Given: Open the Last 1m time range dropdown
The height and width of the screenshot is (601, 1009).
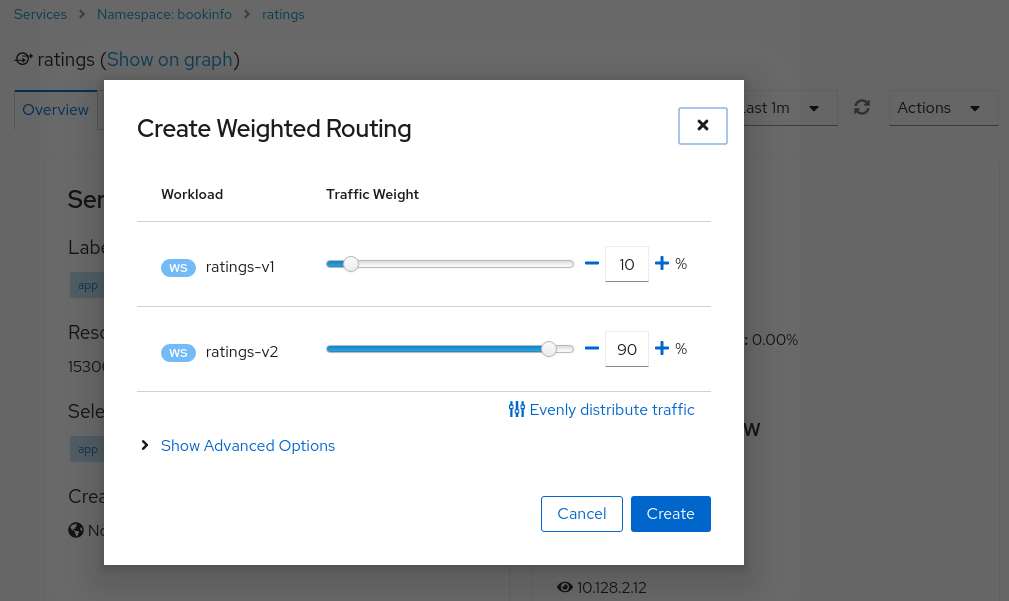Looking at the screenshot, I should [x=785, y=108].
